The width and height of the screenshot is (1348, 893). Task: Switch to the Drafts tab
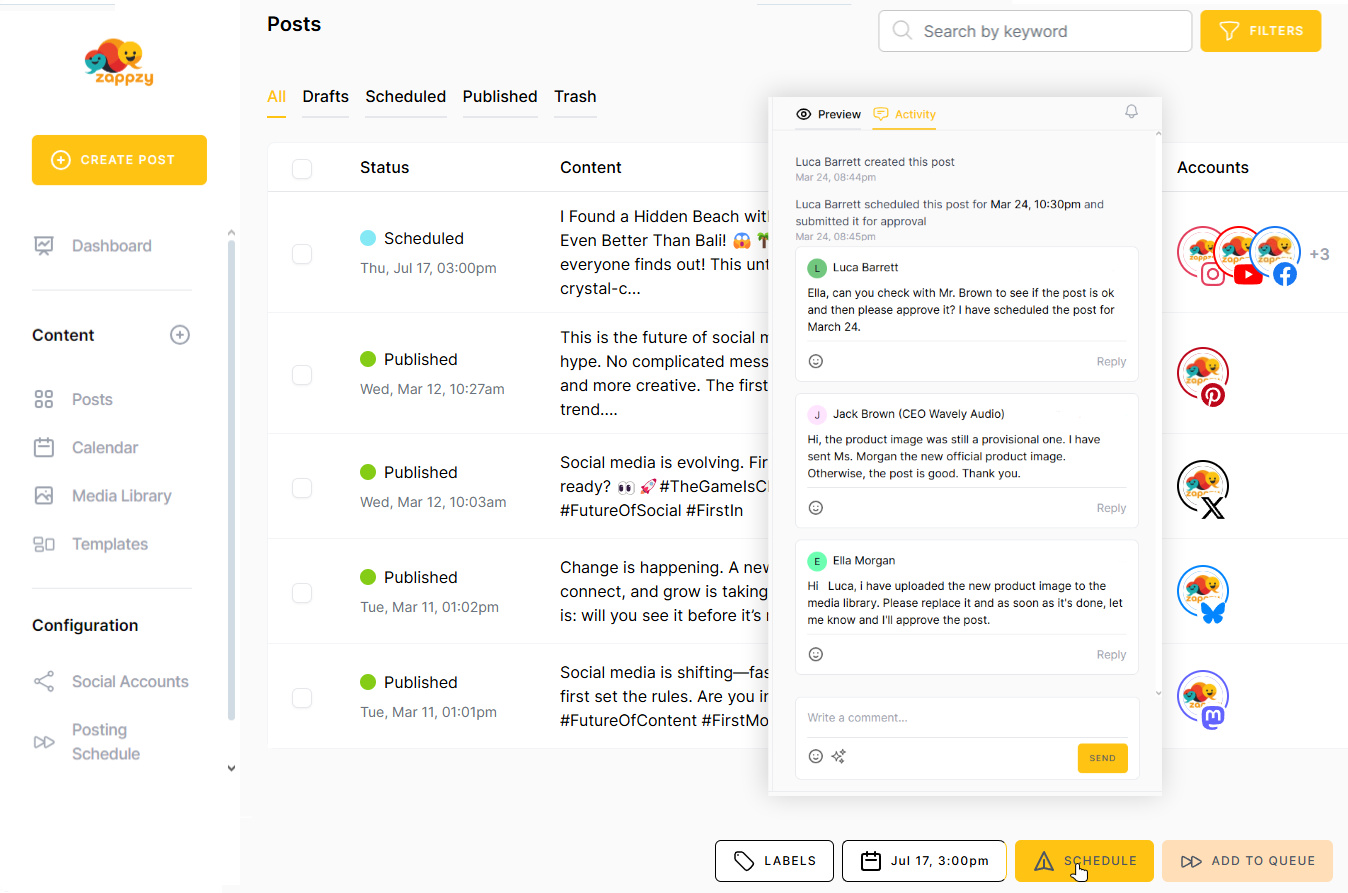tap(326, 97)
